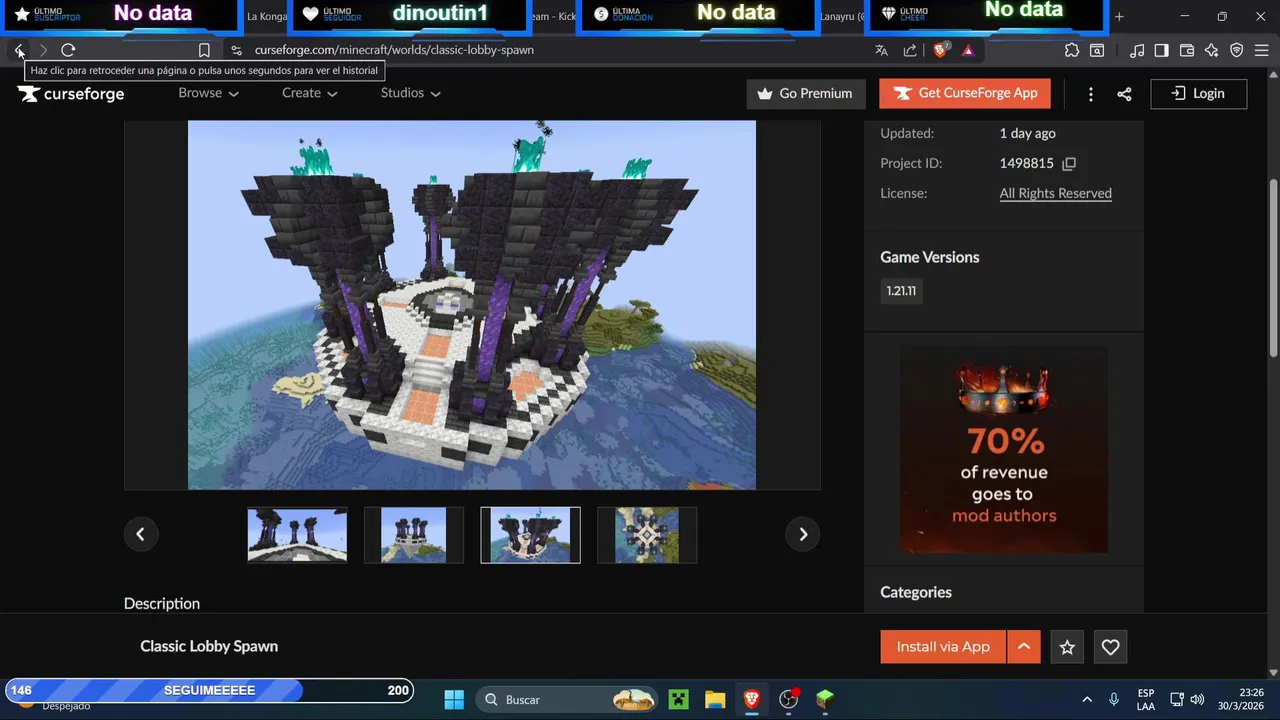This screenshot has width=1280, height=720.
Task: Click Get CurseForge App button
Action: [965, 93]
